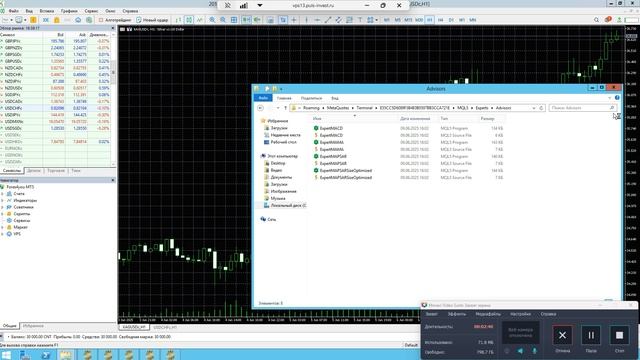Click the Explorer back navigation arrow

pyautogui.click(x=260, y=108)
